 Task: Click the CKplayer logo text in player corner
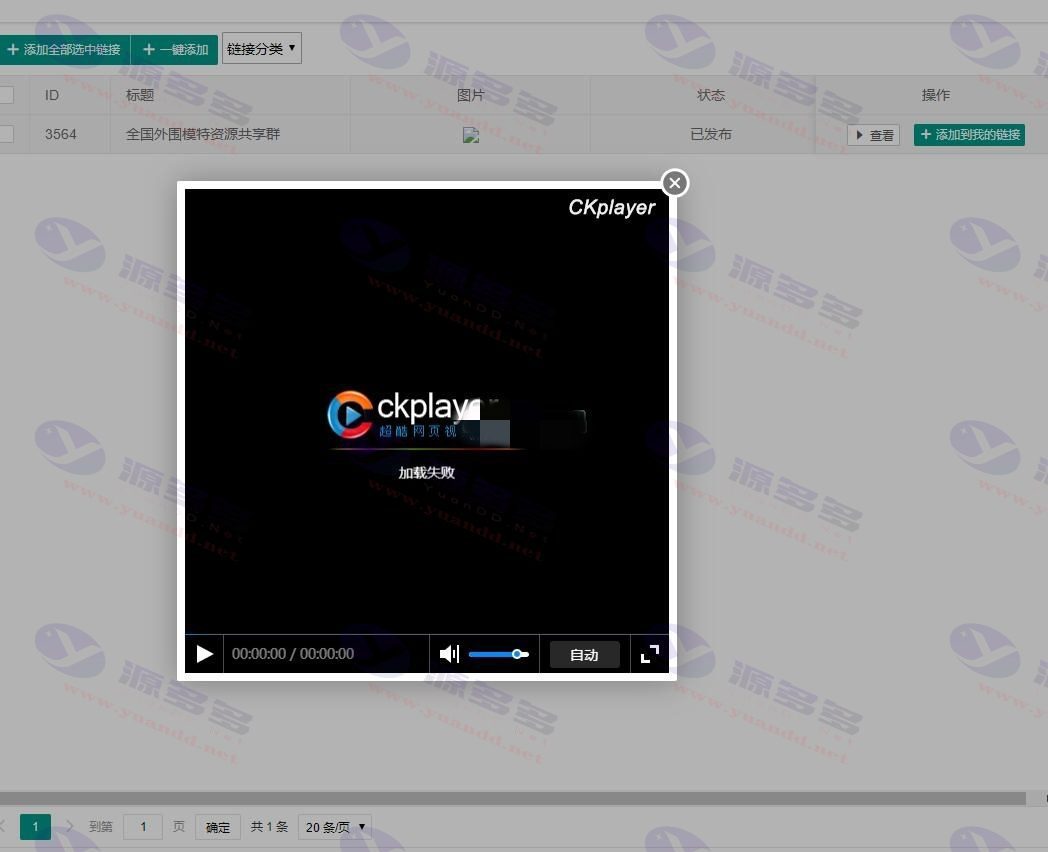point(612,207)
